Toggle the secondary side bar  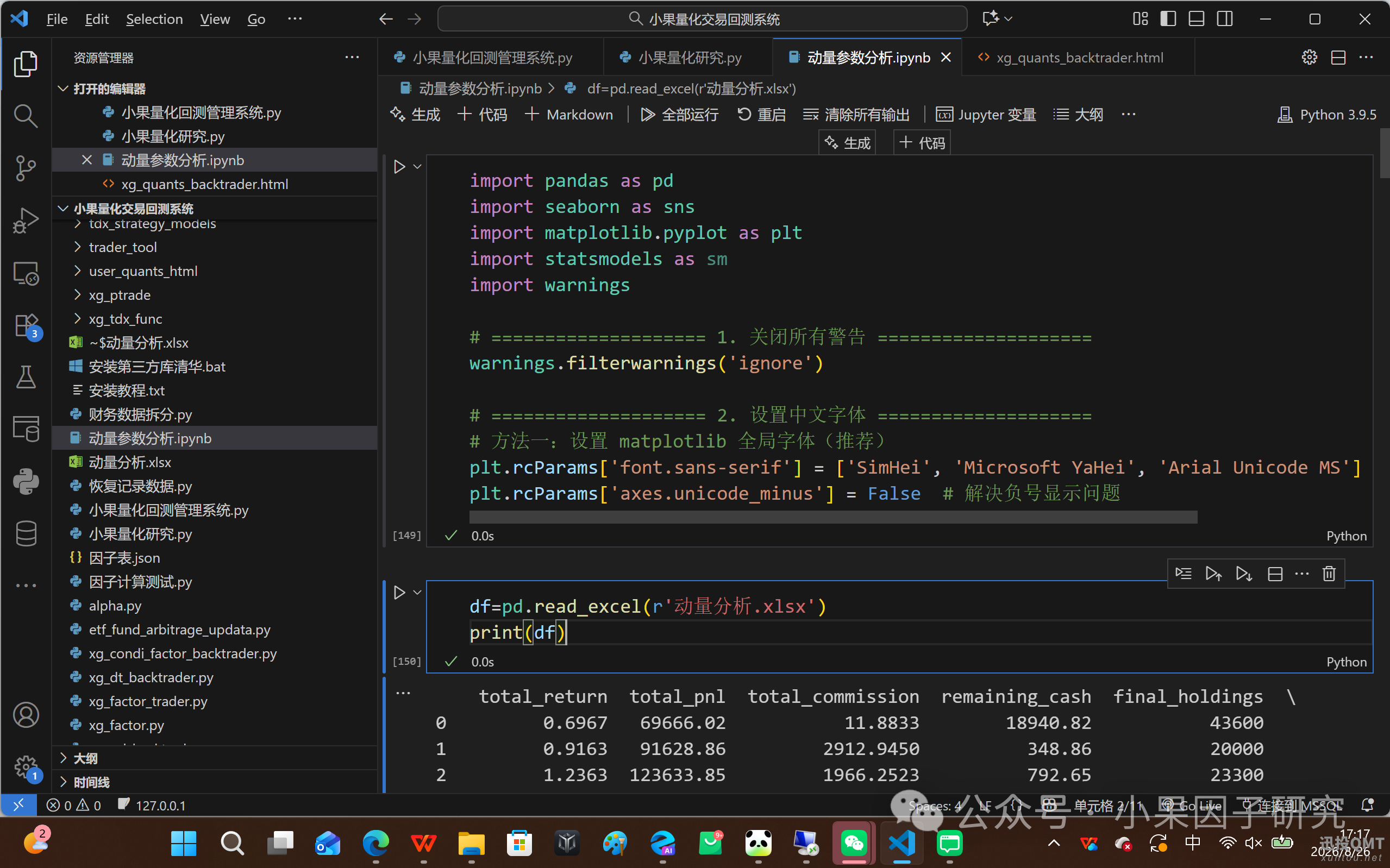point(1224,19)
